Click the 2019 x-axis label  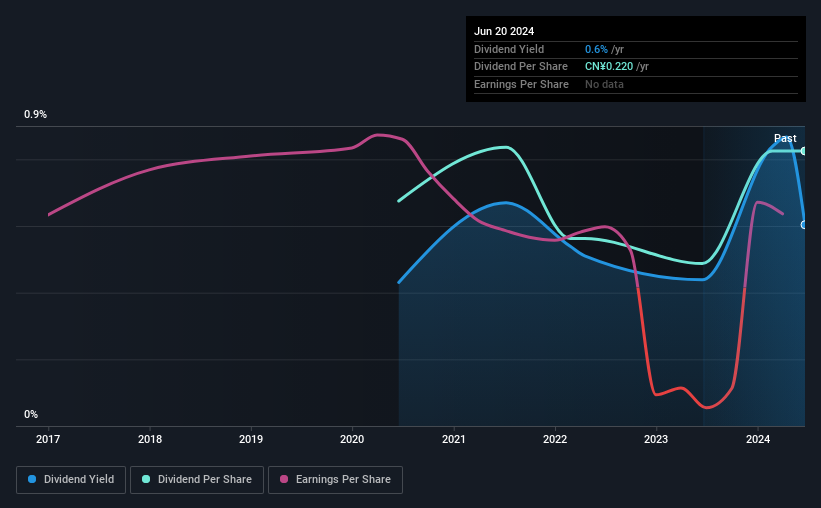pyautogui.click(x=251, y=439)
